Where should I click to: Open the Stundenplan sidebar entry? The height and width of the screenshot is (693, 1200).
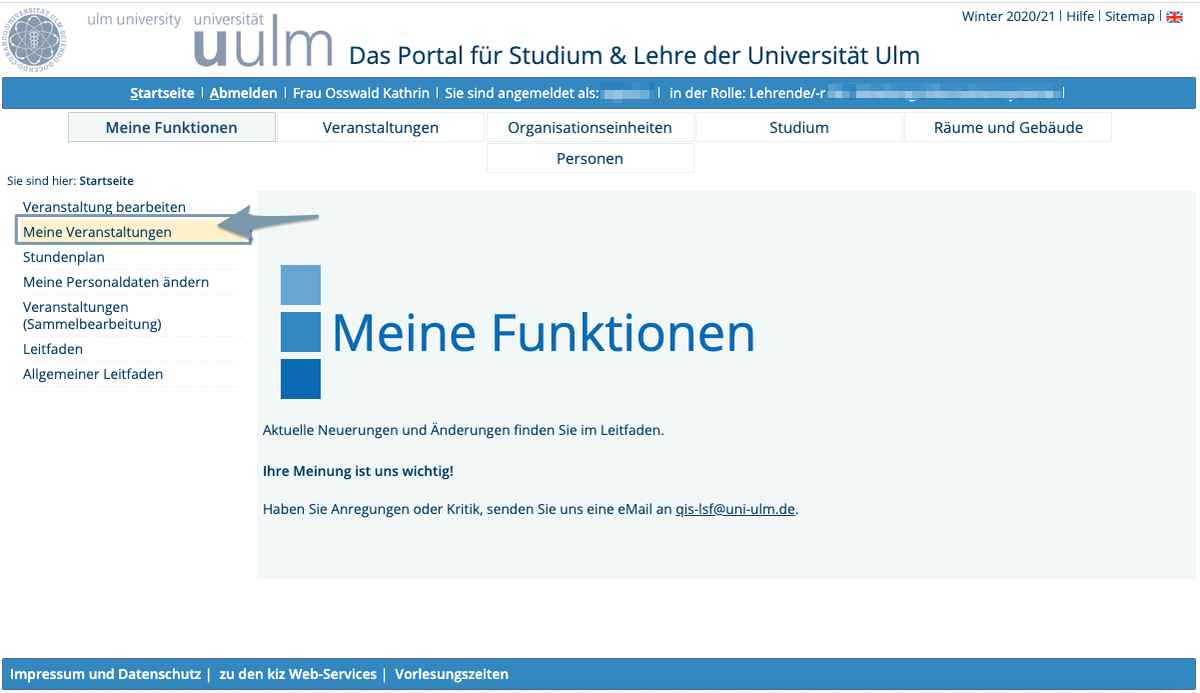point(63,257)
